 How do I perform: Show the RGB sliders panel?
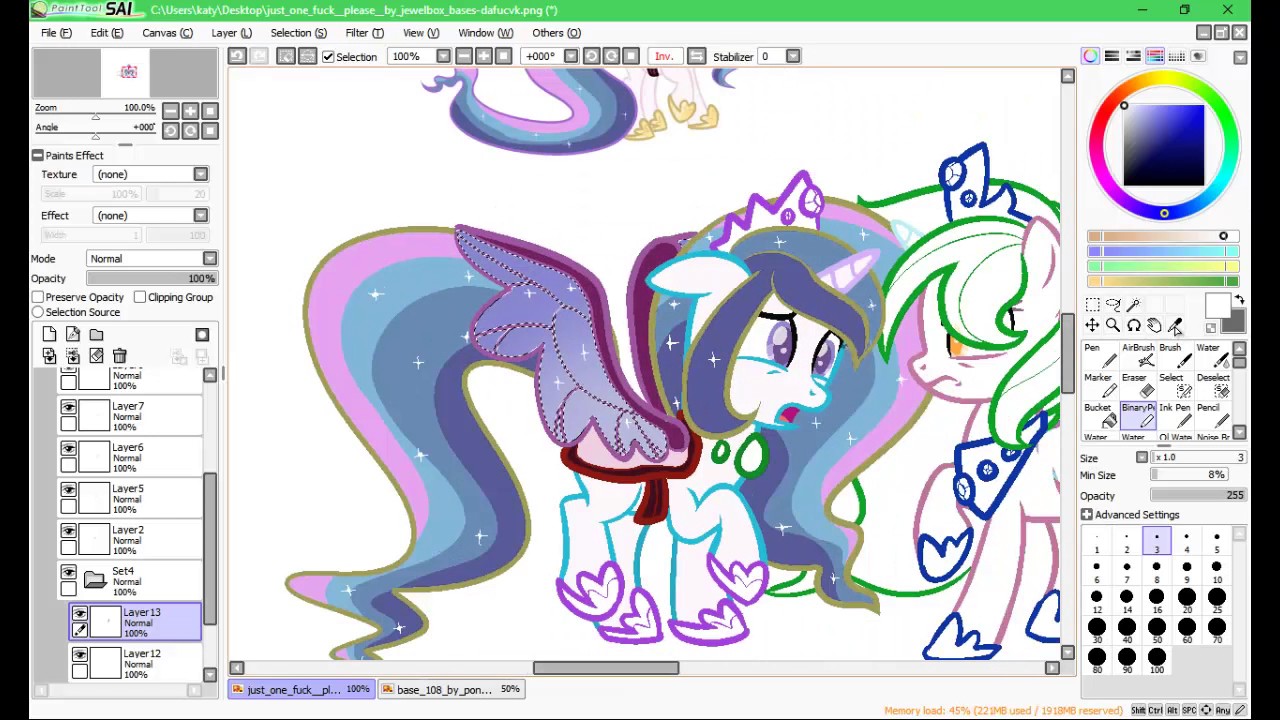1112,56
